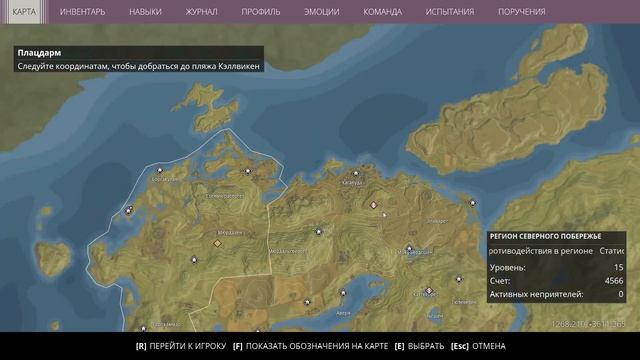Select the pink diamond marker left of the region panel
Screen dimensions: 640x360
429,291
